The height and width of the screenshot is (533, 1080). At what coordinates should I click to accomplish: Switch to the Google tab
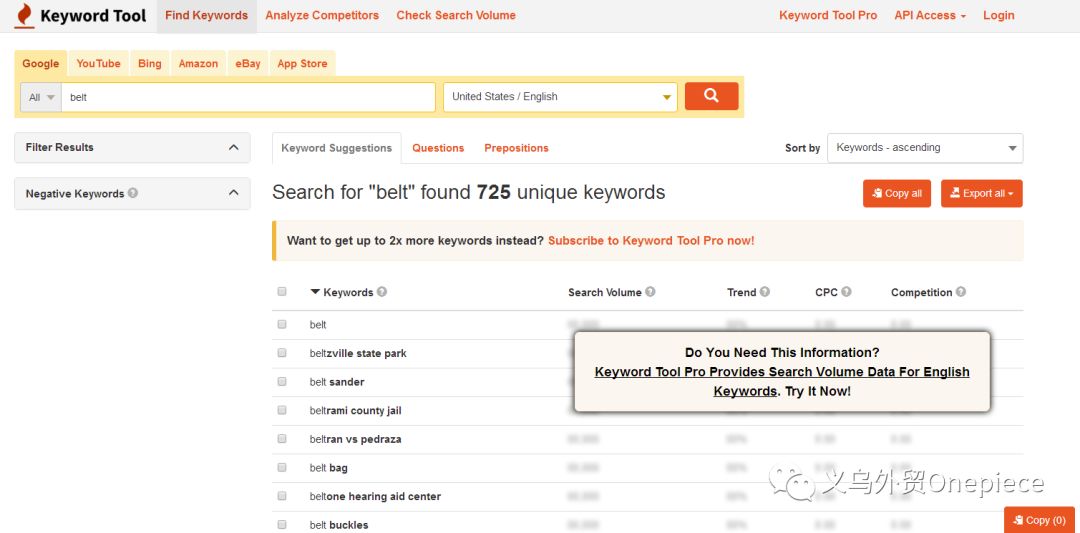coord(41,63)
